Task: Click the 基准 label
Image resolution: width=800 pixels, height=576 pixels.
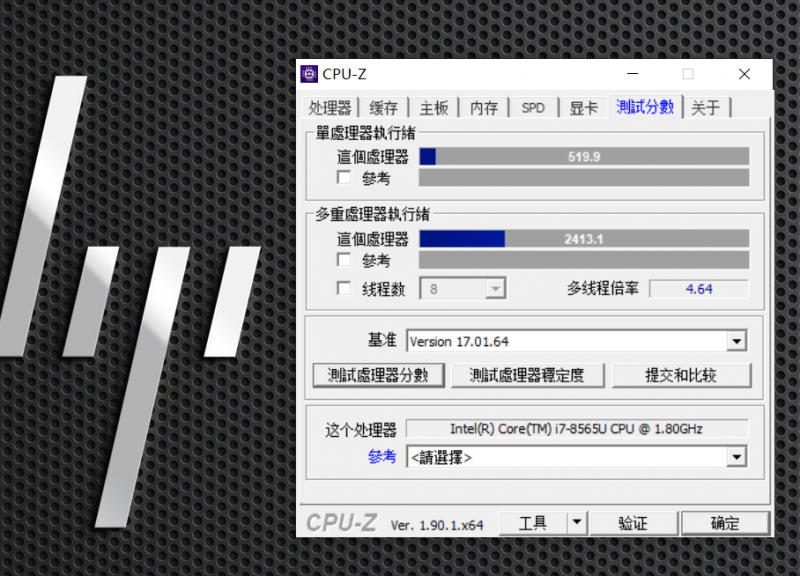Action: point(382,340)
